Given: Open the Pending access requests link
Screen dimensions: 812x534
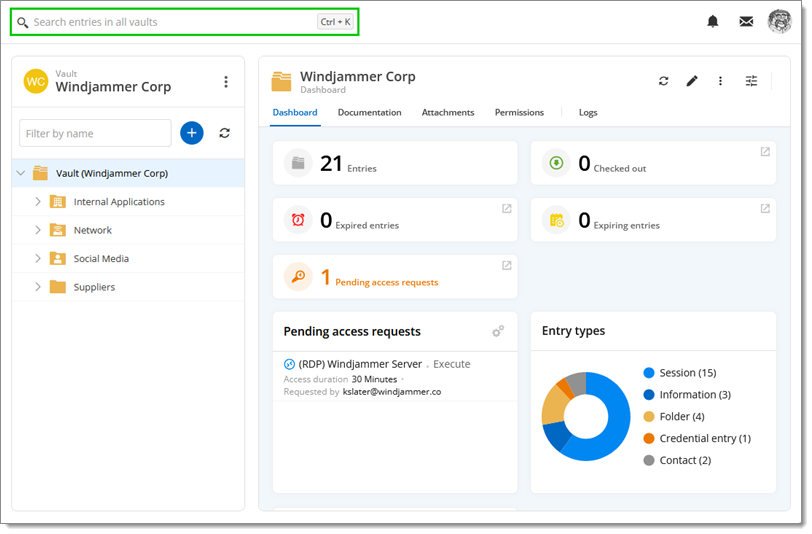Looking at the screenshot, I should pyautogui.click(x=386, y=282).
